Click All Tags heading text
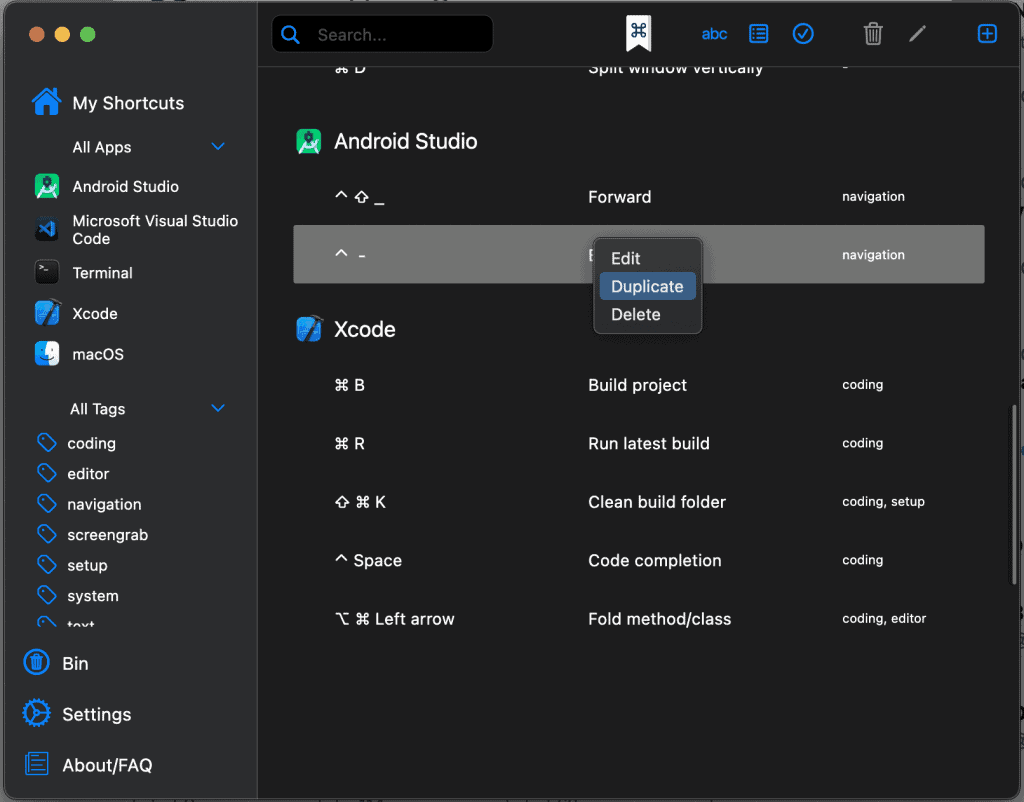Viewport: 1024px width, 802px height. click(x=97, y=409)
